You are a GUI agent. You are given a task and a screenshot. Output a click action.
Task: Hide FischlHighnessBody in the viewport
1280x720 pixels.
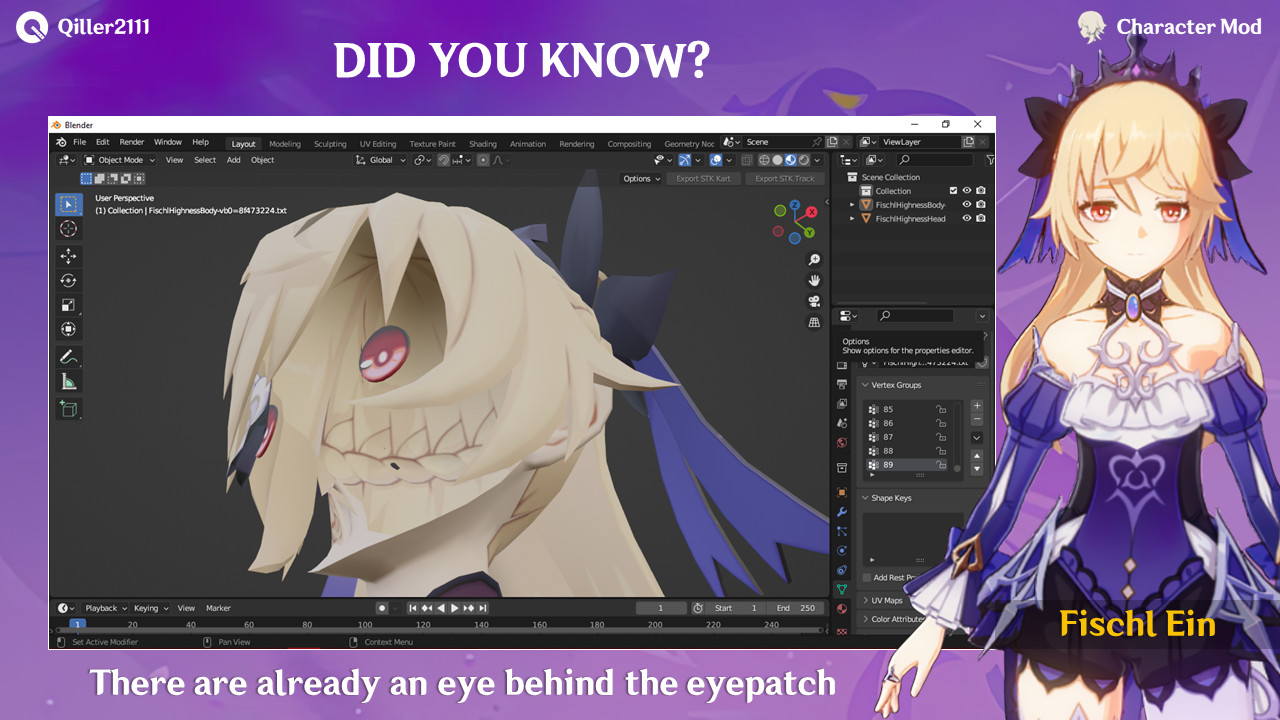[x=965, y=204]
